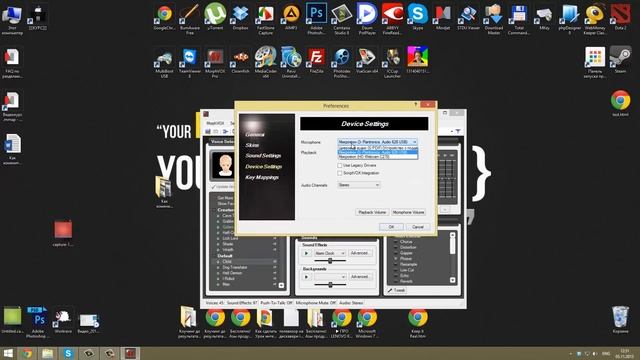Screen dimensions: 640x360
Task: Launch FastStone Capture shortcut
Action: 265,19
